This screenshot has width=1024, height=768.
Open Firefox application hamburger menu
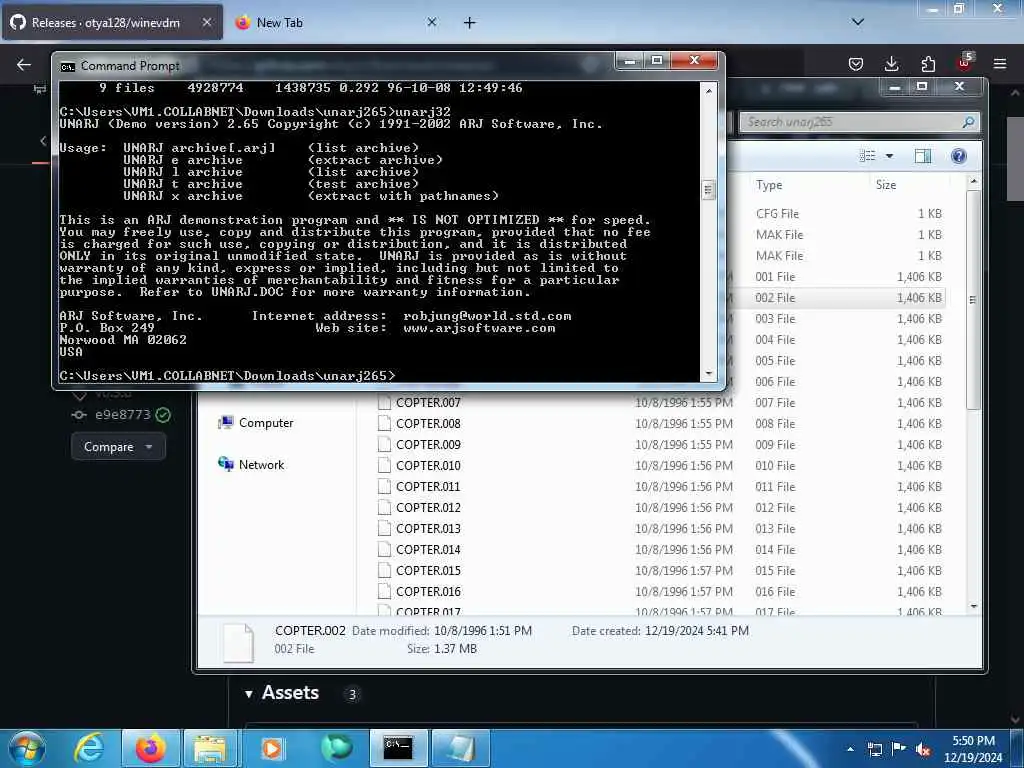coord(1000,64)
